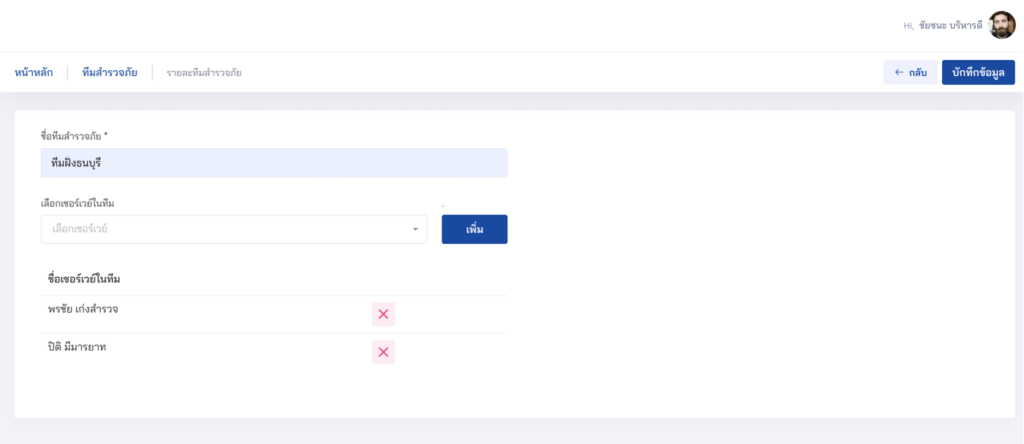Image resolution: width=1024 pixels, height=444 pixels.
Task: Remove ปิติ มีมารยาท with the red X
Action: pos(383,352)
